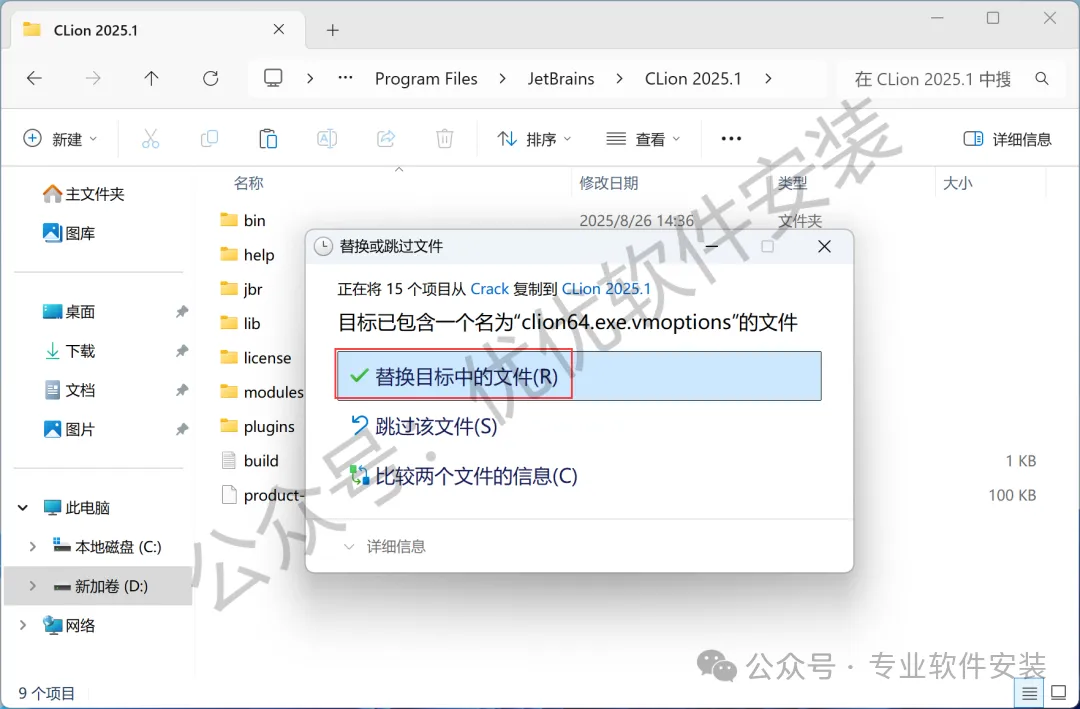Viewport: 1080px width, 709px height.
Task: Select the bin folder
Action: tap(242, 220)
